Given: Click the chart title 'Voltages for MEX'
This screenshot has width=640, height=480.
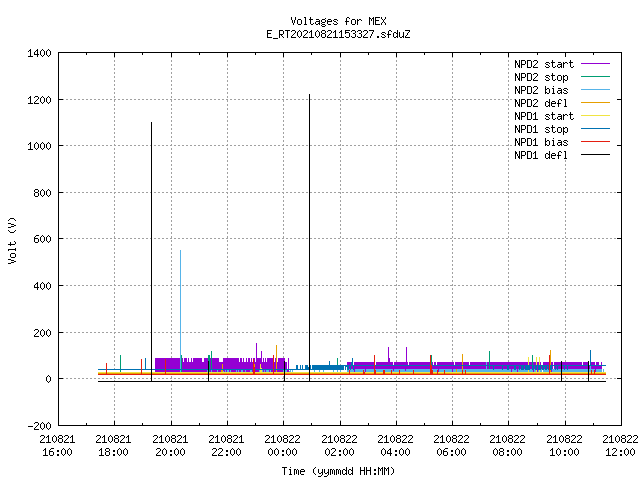Looking at the screenshot, I should (338, 21).
